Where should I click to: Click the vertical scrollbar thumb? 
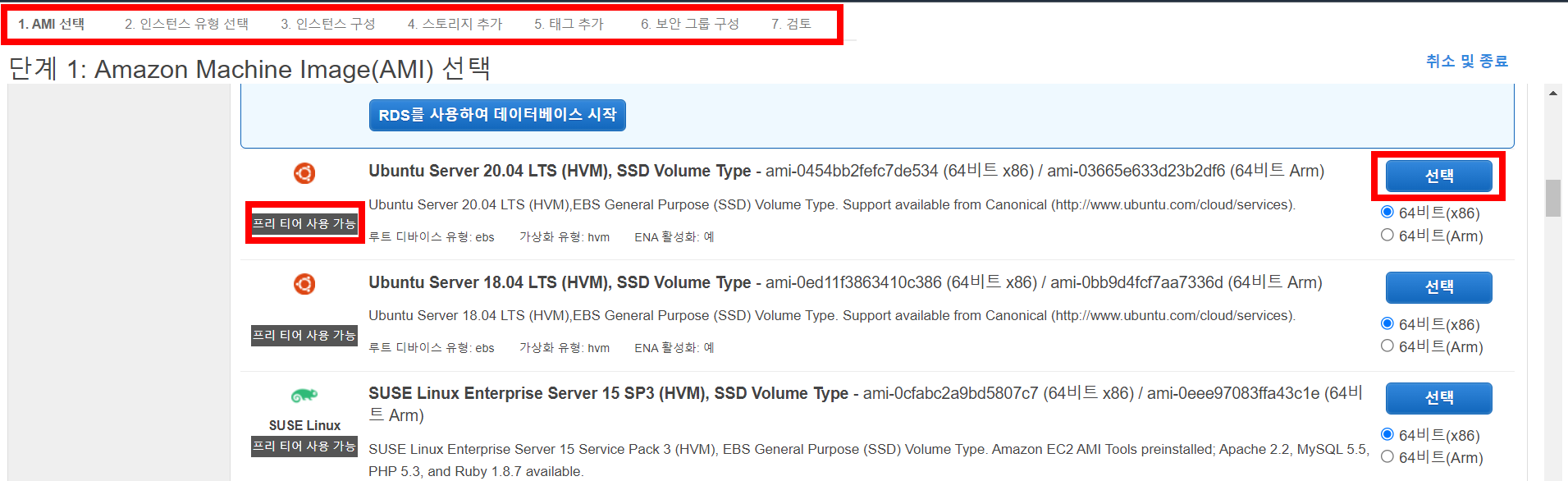click(1552, 198)
